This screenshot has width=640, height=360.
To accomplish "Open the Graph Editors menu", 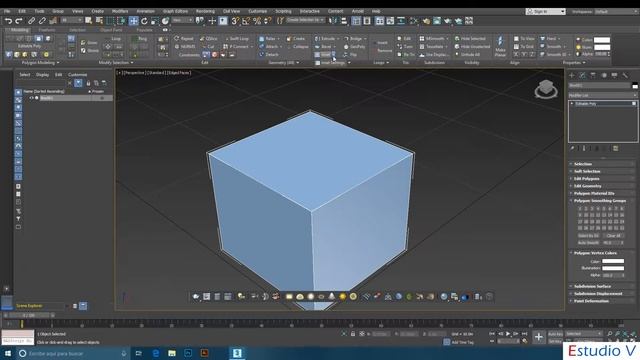I will 175,11.
